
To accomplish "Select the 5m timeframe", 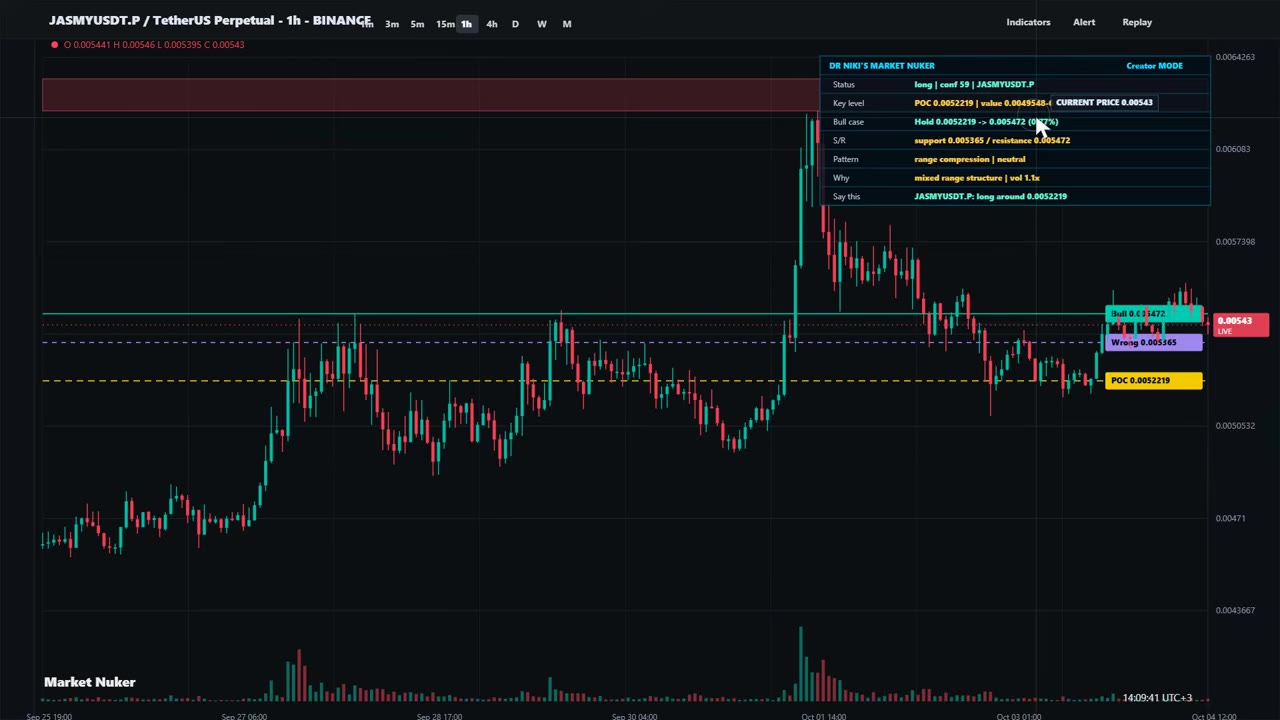I will [417, 24].
